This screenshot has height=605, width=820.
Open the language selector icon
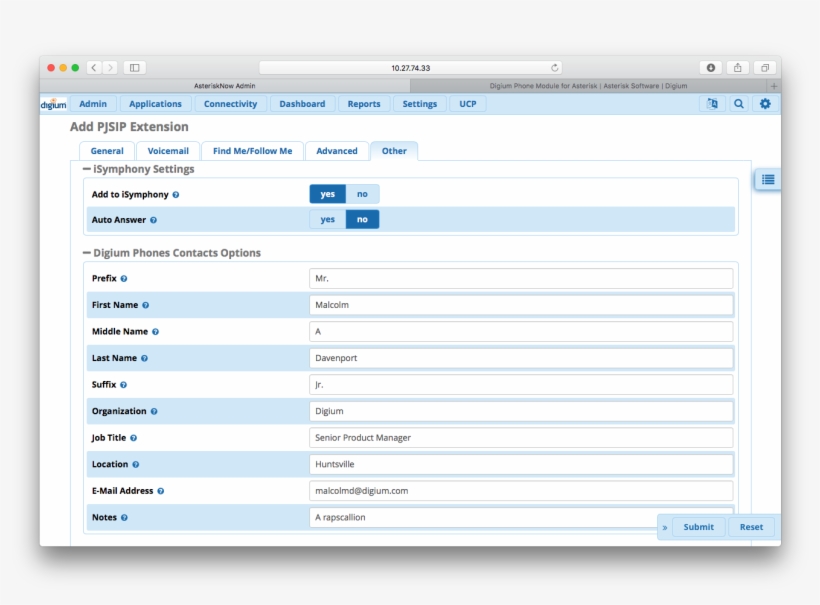pos(712,104)
